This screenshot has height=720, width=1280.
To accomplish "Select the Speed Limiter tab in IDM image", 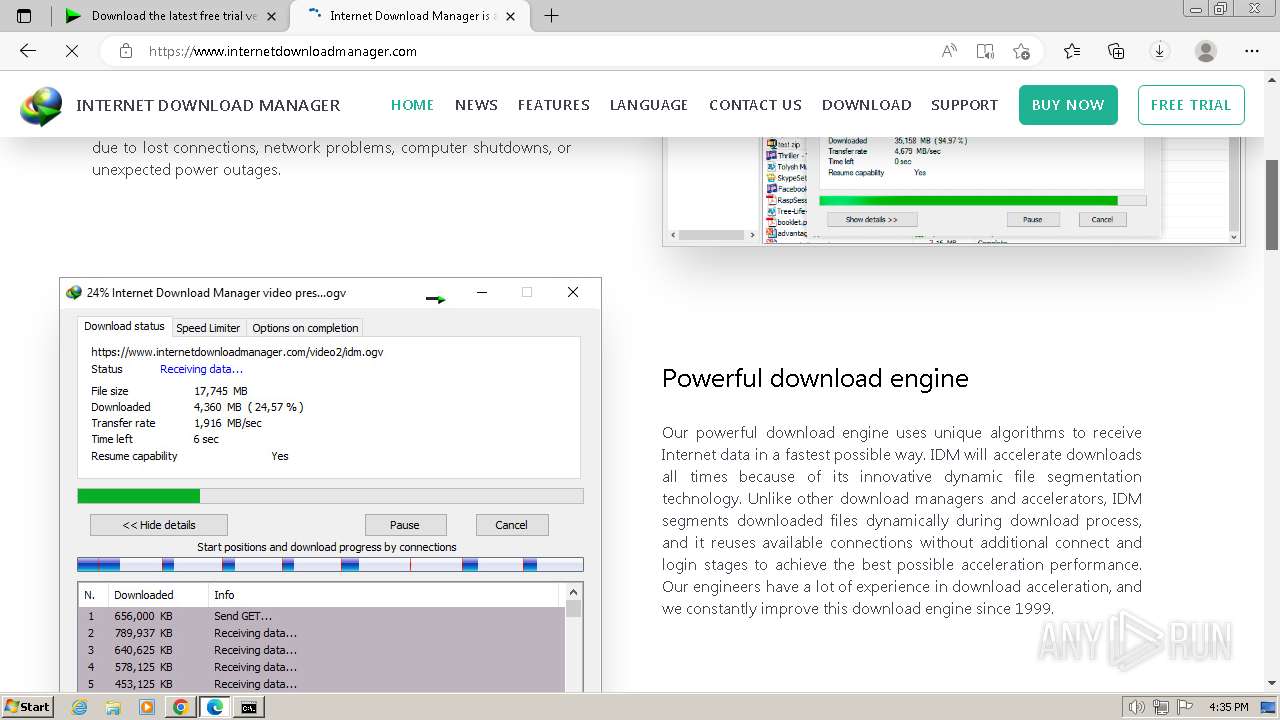I will pyautogui.click(x=208, y=328).
